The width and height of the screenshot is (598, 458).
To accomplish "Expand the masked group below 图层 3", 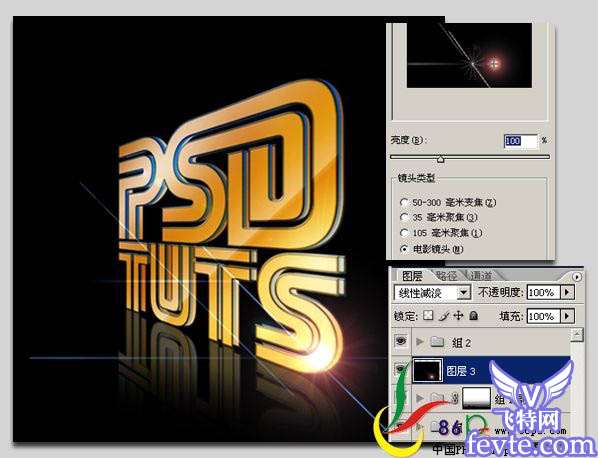I will click(x=420, y=399).
